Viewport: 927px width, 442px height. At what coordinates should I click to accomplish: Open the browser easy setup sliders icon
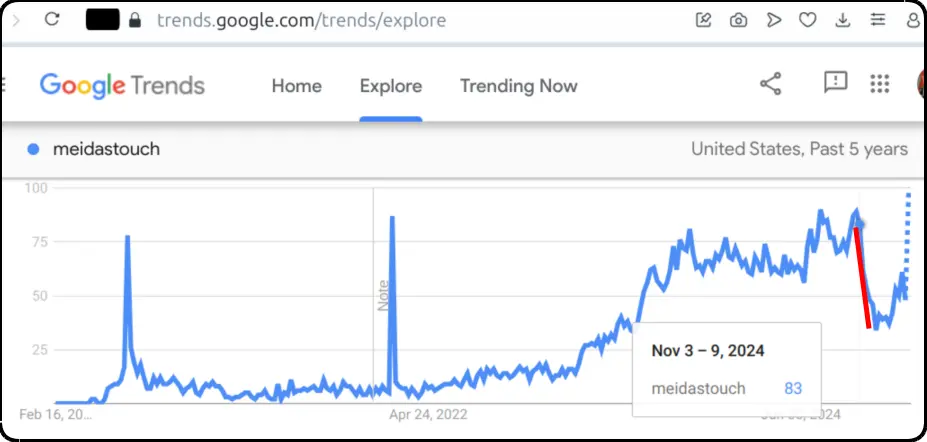(879, 20)
